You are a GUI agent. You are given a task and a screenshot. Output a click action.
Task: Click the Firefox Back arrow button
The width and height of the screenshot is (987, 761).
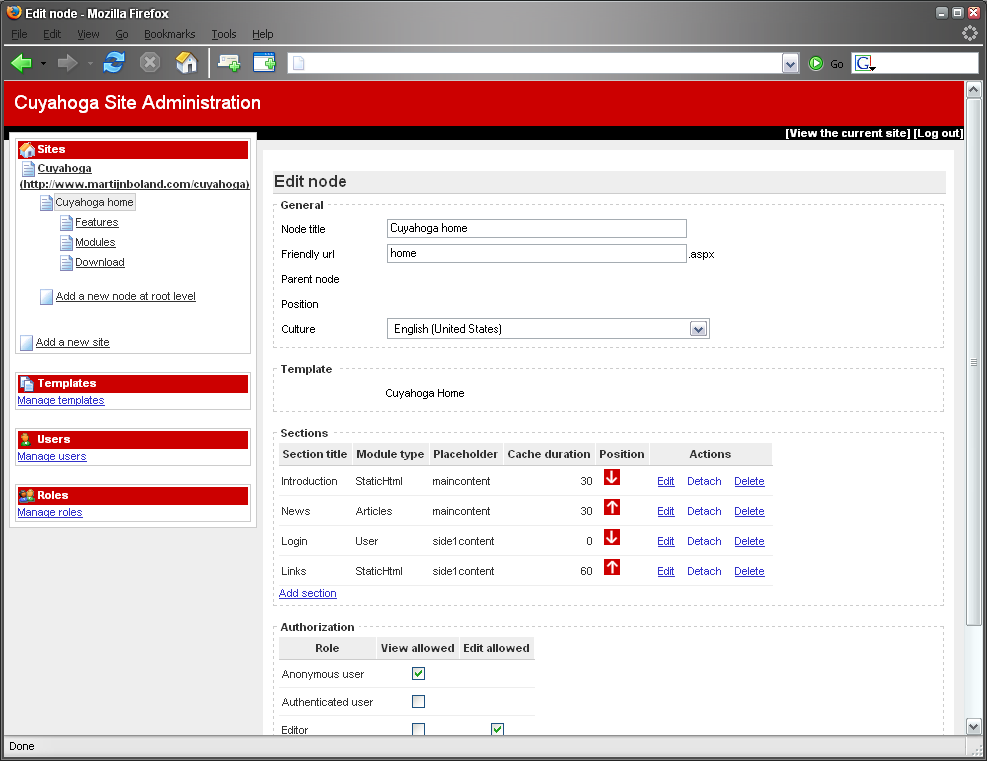pyautogui.click(x=21, y=63)
